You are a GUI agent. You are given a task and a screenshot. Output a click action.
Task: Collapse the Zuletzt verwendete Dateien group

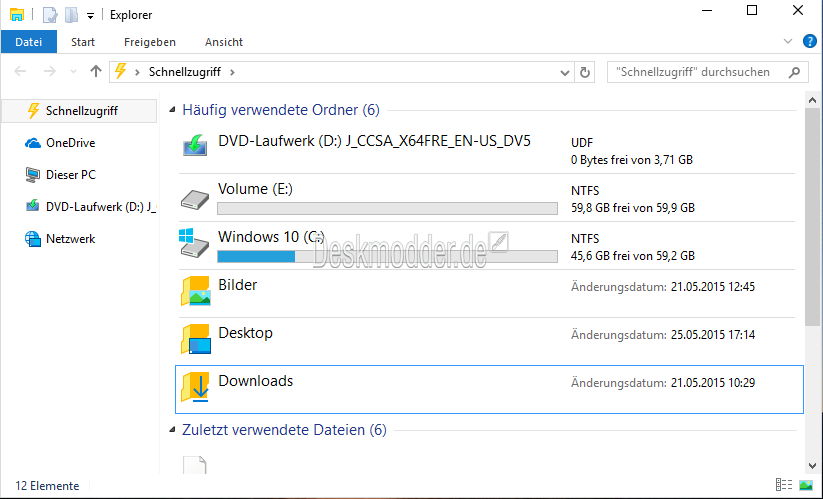coord(172,430)
